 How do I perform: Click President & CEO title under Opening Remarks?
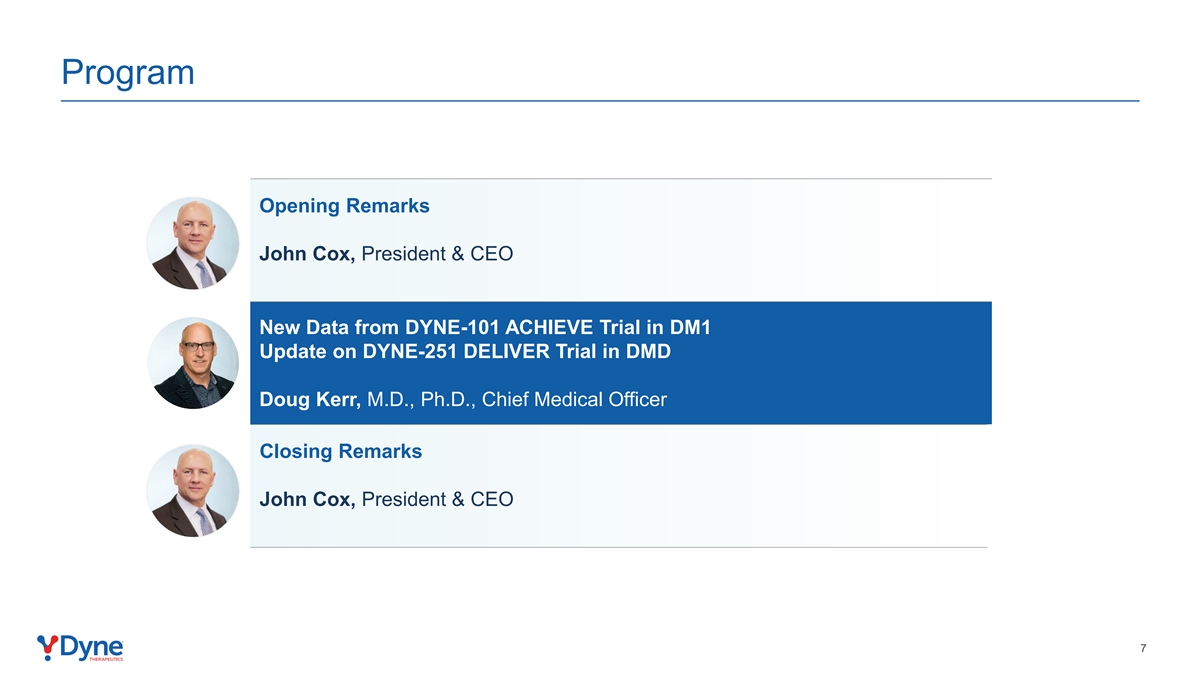(x=437, y=254)
